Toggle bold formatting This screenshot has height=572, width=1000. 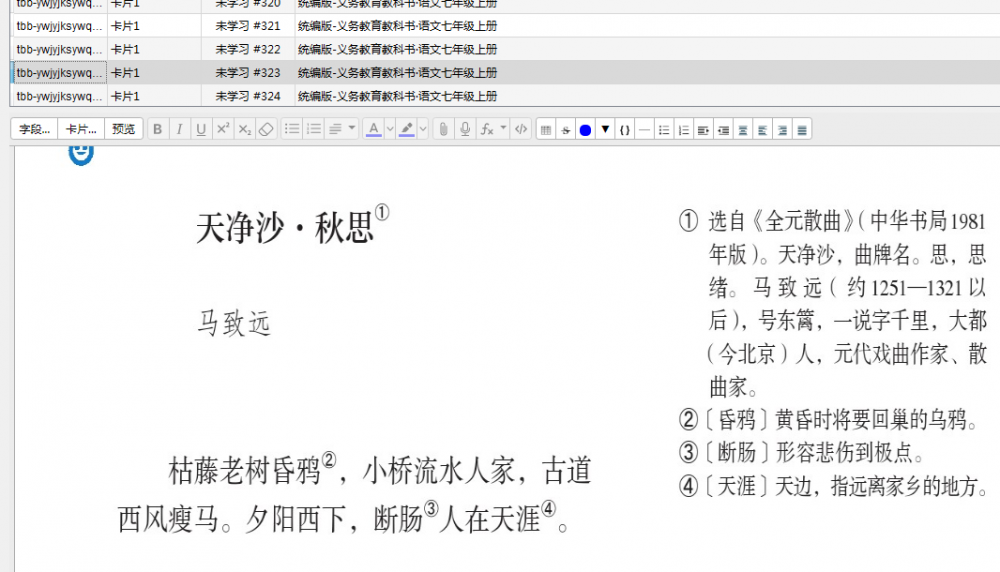click(x=158, y=129)
